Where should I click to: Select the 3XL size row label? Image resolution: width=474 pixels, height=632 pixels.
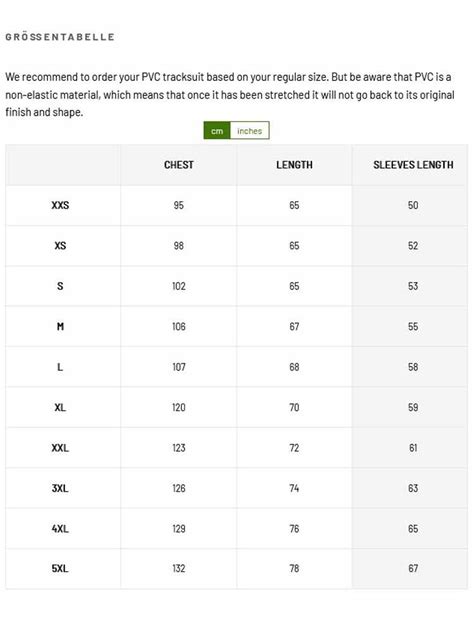[60, 488]
